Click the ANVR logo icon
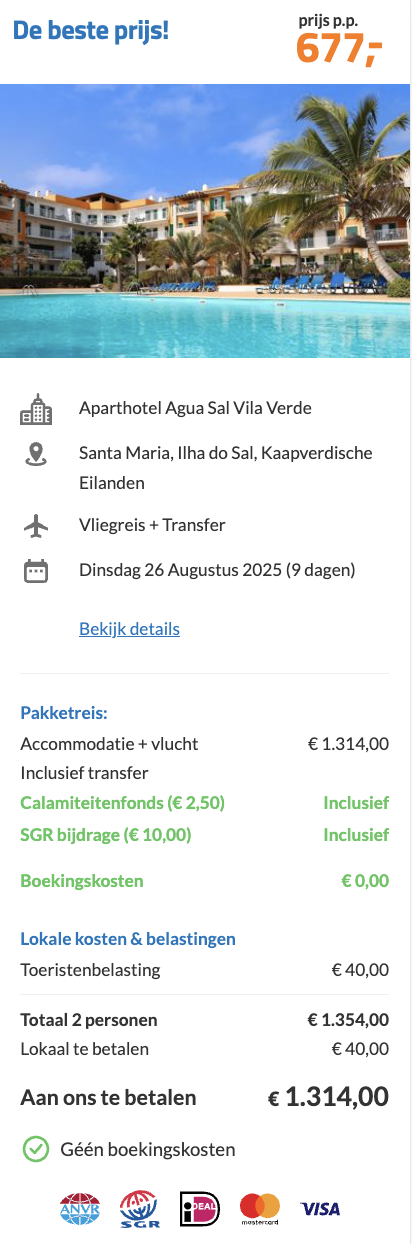 (80, 1208)
